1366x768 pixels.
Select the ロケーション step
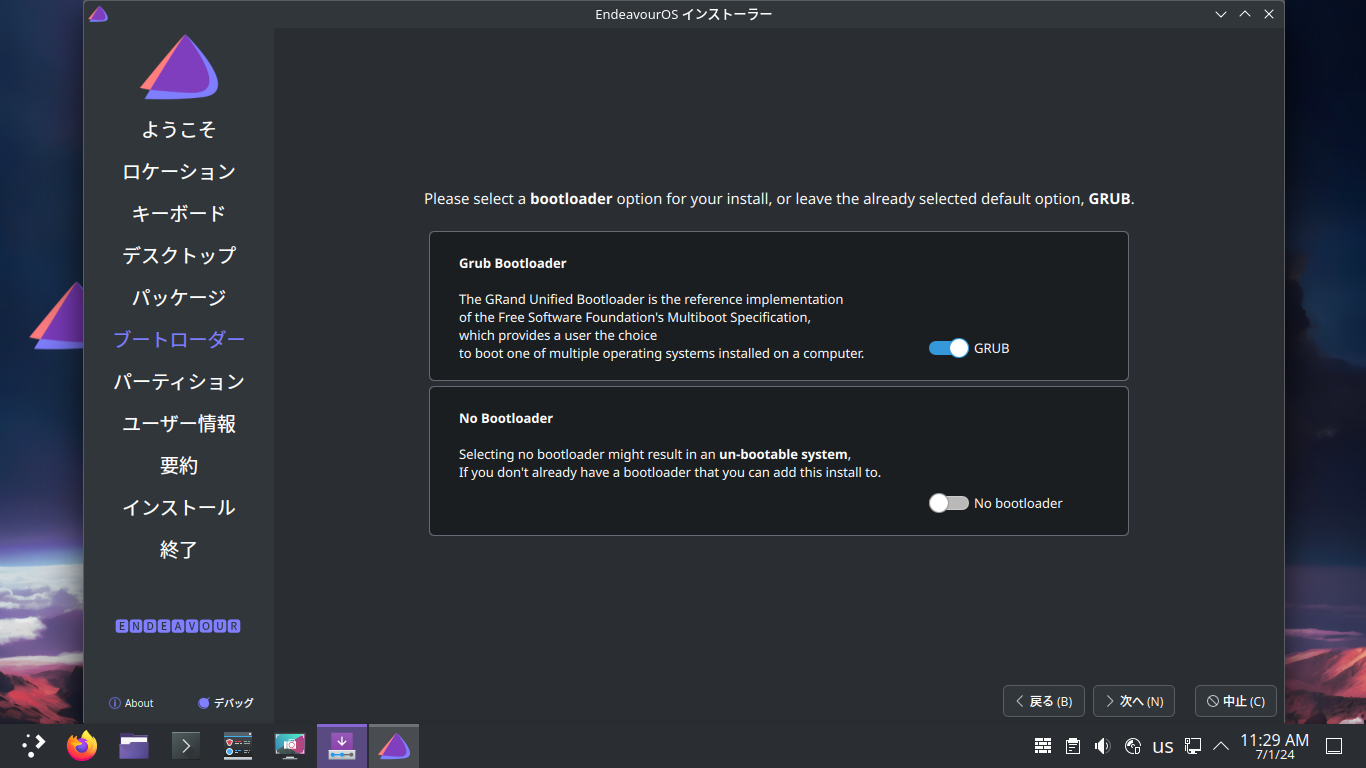click(179, 172)
